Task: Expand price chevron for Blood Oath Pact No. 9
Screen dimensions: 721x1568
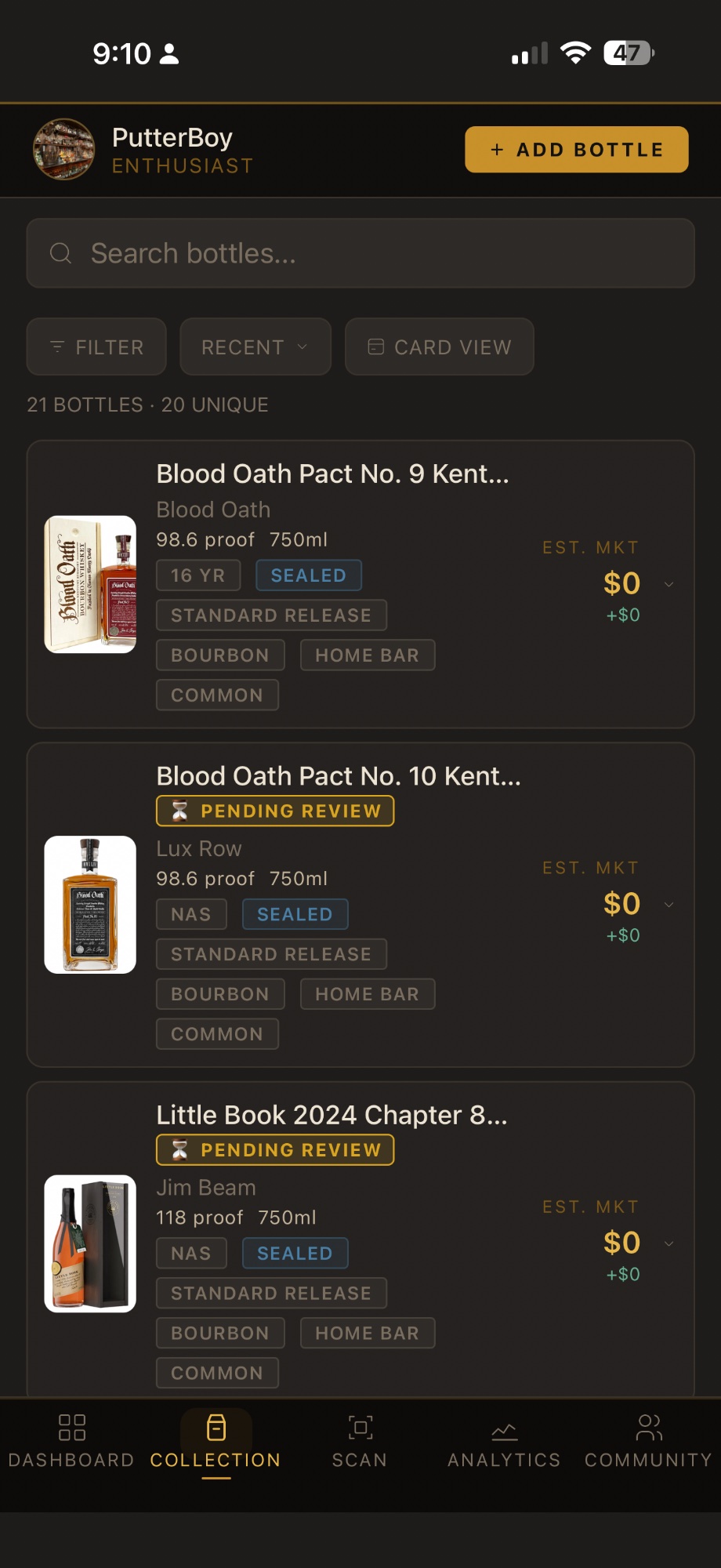Action: point(668,584)
